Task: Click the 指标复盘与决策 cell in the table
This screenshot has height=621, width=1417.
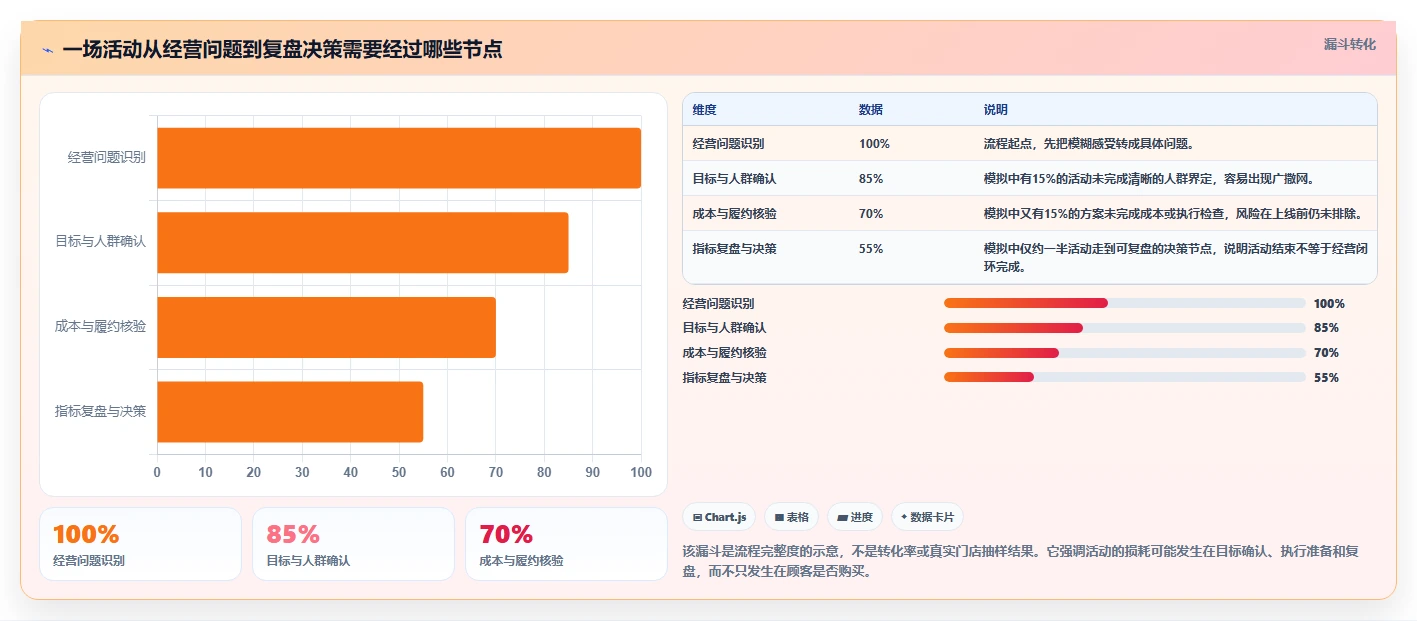Action: (x=735, y=249)
